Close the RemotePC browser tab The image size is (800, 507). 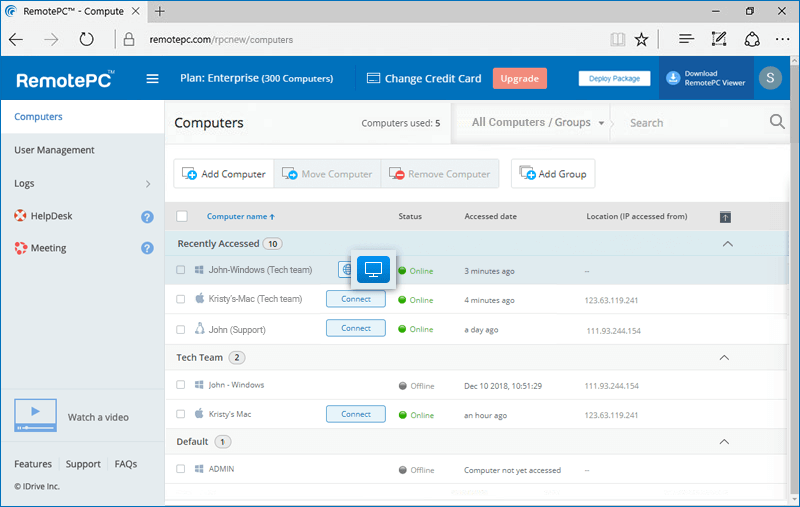[x=136, y=11]
